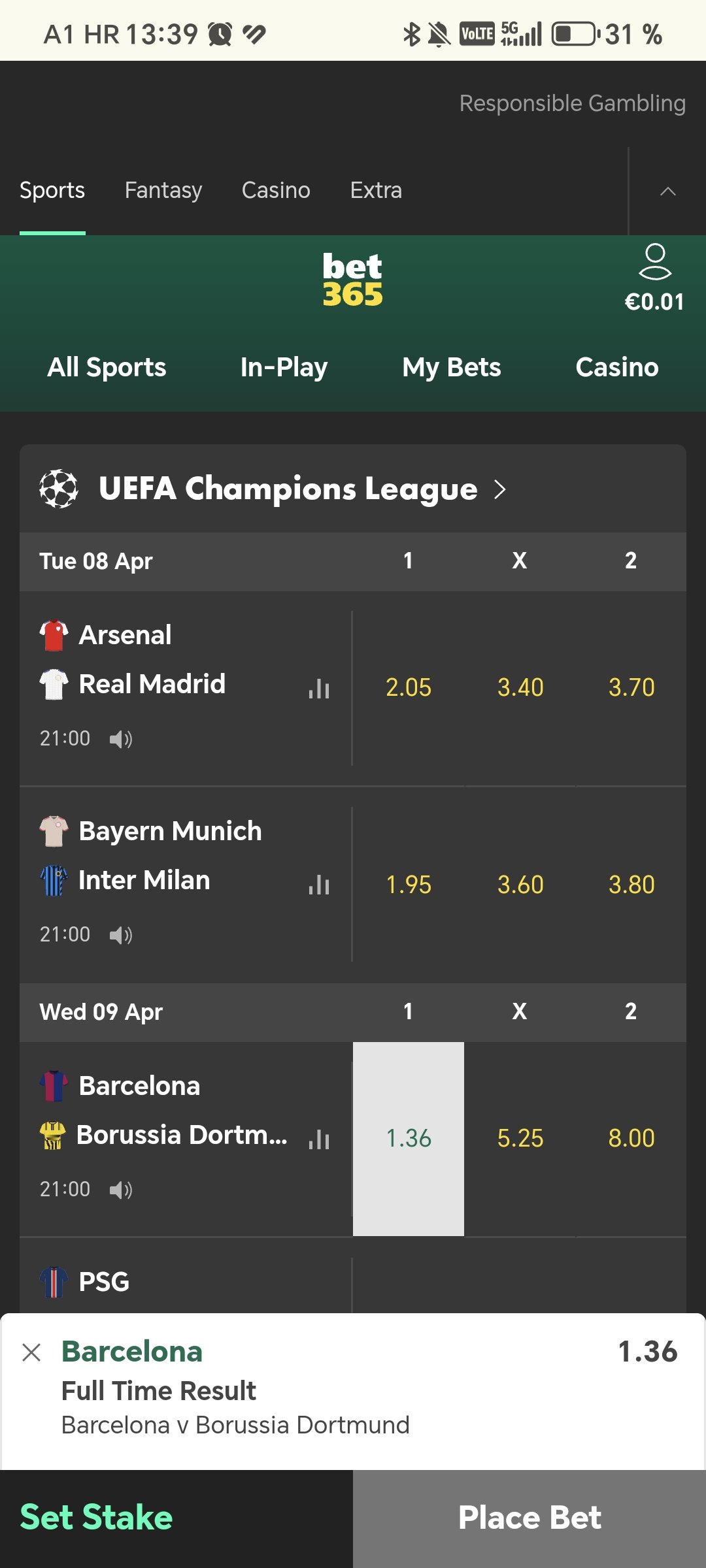Image resolution: width=706 pixels, height=1568 pixels.
Task: Tap the UEFA Champions League football icon
Action: coord(58,489)
